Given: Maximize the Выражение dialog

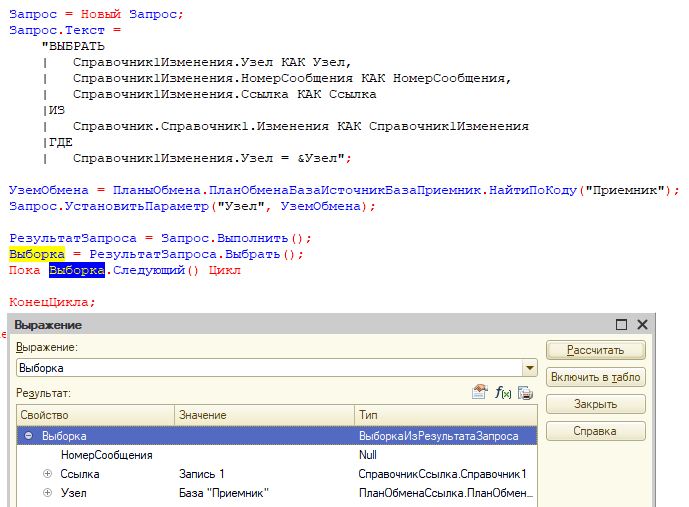Looking at the screenshot, I should (x=621, y=325).
